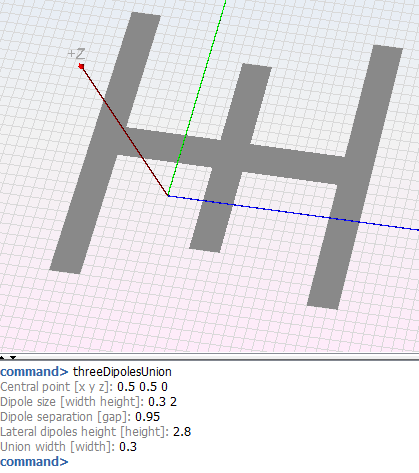
Task: Click the dark red Z axis line
Action: tap(125, 132)
